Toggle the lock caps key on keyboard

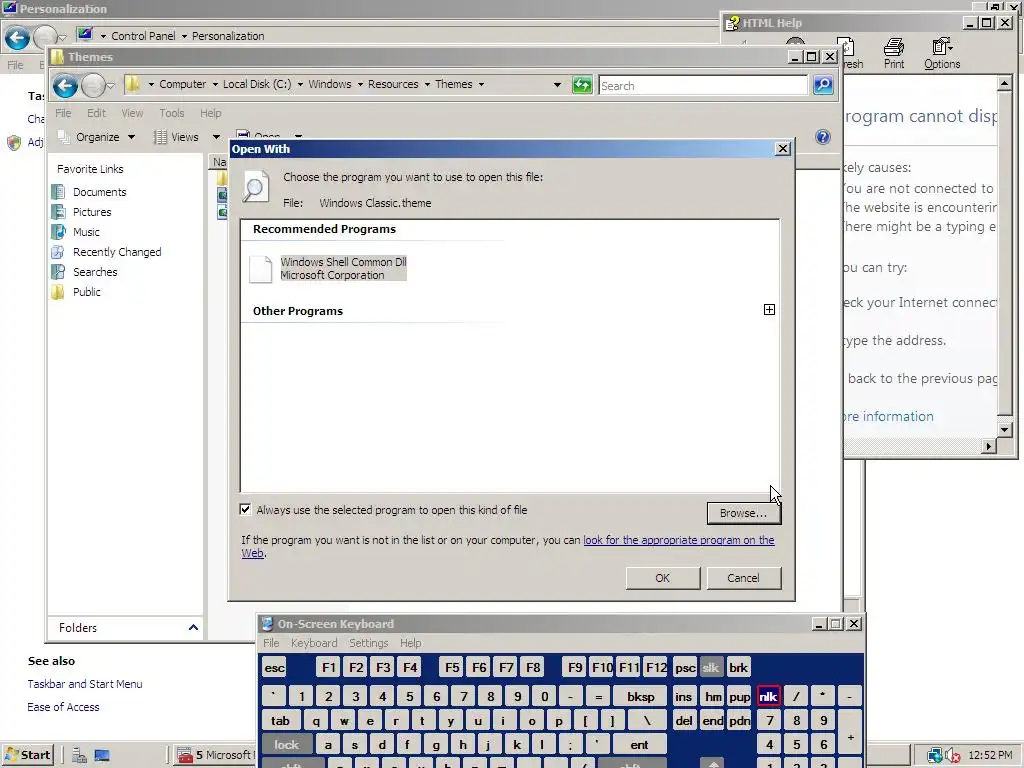286,744
